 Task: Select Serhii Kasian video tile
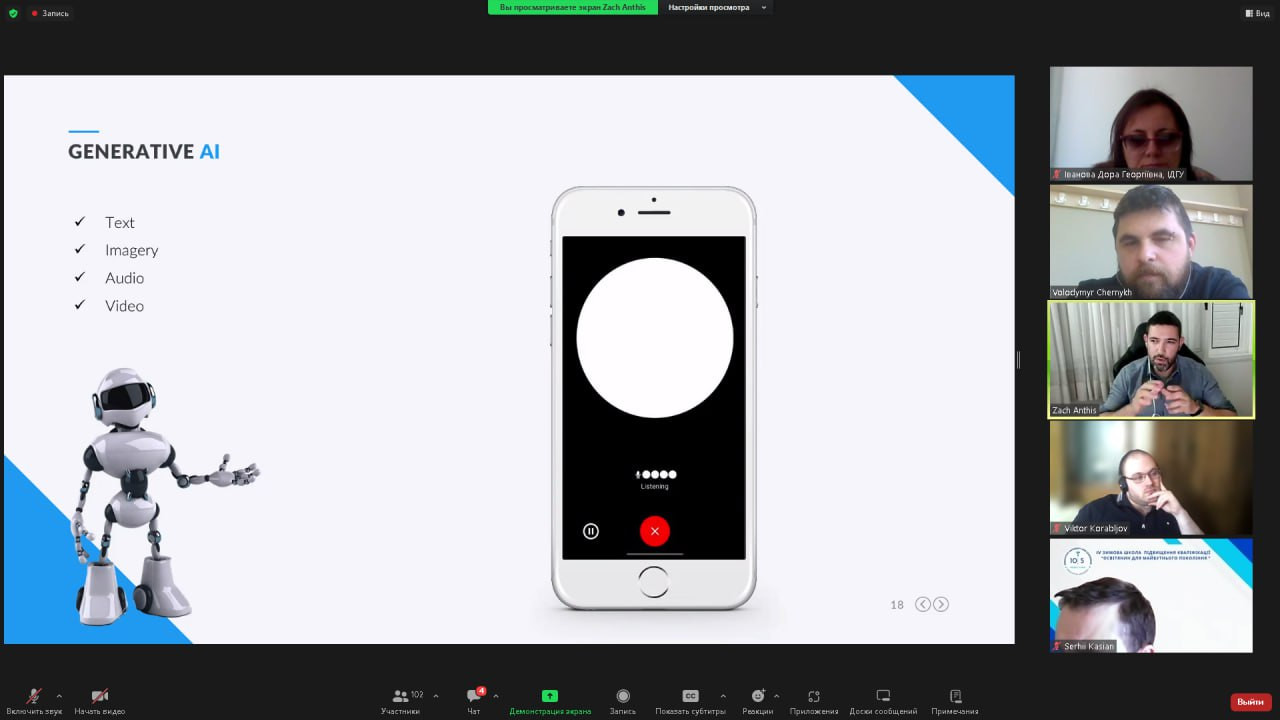pos(1151,596)
